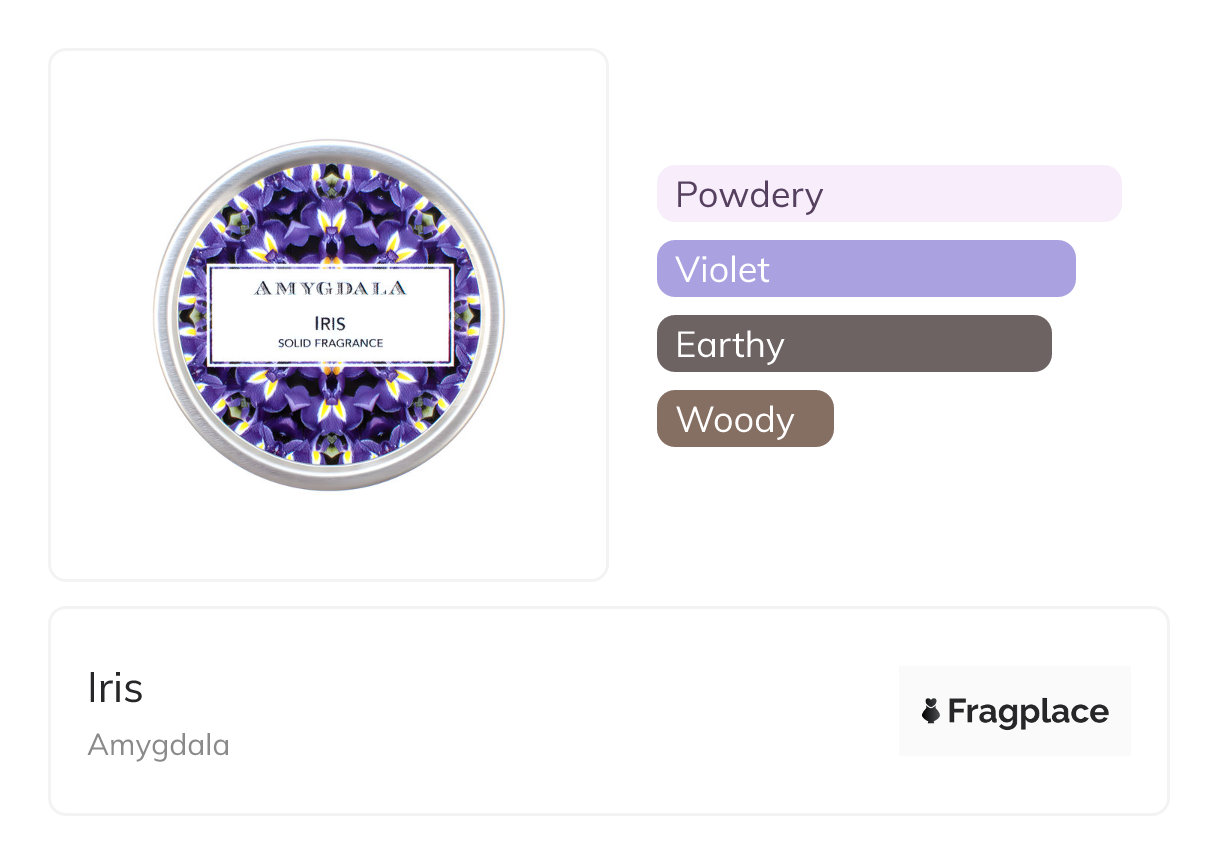Click the word Woody
Screen dimensions: 1218x864
(735, 419)
